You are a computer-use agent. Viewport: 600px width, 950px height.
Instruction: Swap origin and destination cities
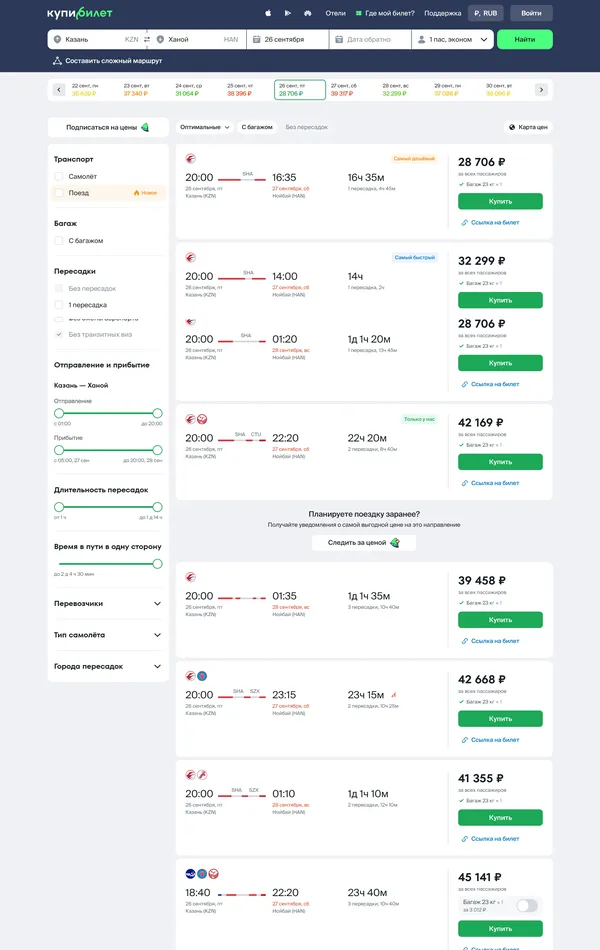[x=147, y=40]
